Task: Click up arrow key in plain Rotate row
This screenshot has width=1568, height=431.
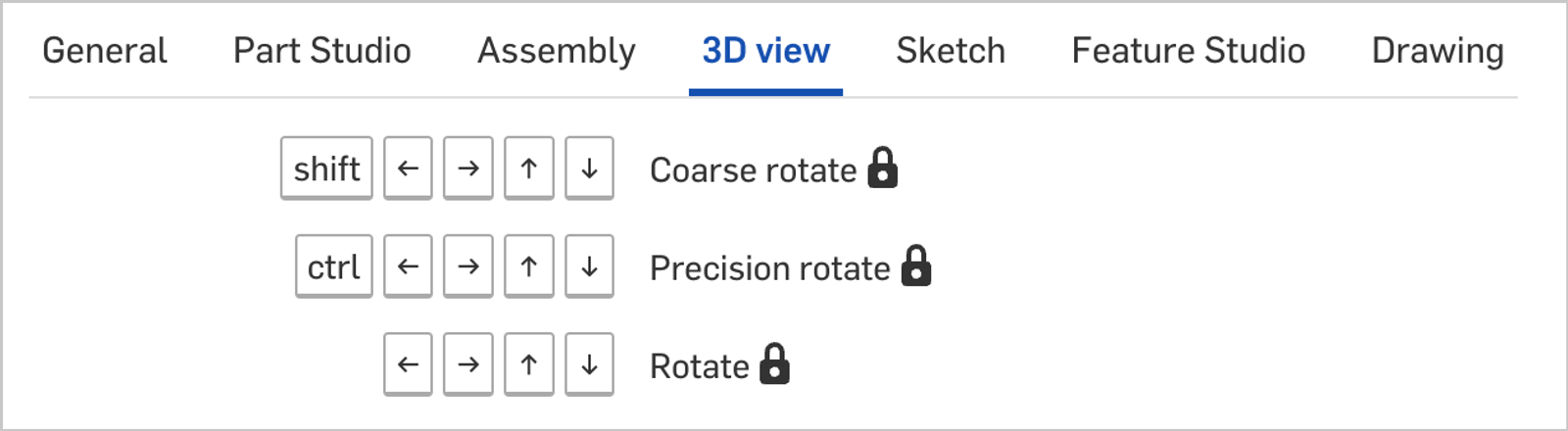Action: 529,364
